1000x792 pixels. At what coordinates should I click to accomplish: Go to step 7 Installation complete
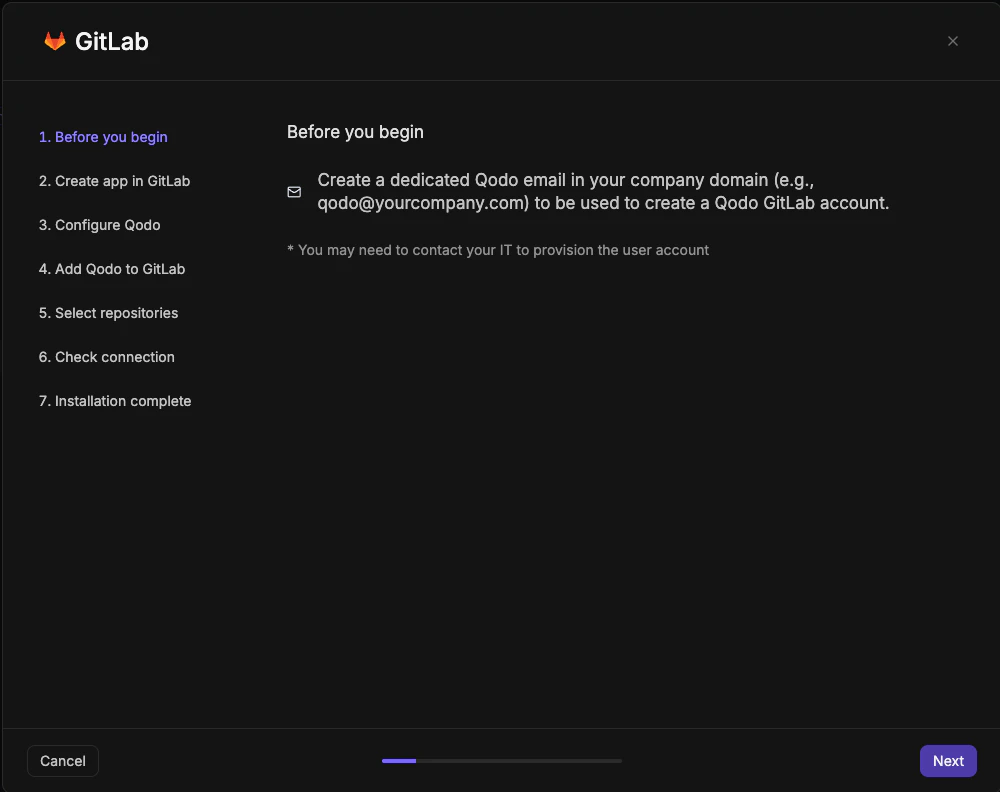pyautogui.click(x=115, y=401)
